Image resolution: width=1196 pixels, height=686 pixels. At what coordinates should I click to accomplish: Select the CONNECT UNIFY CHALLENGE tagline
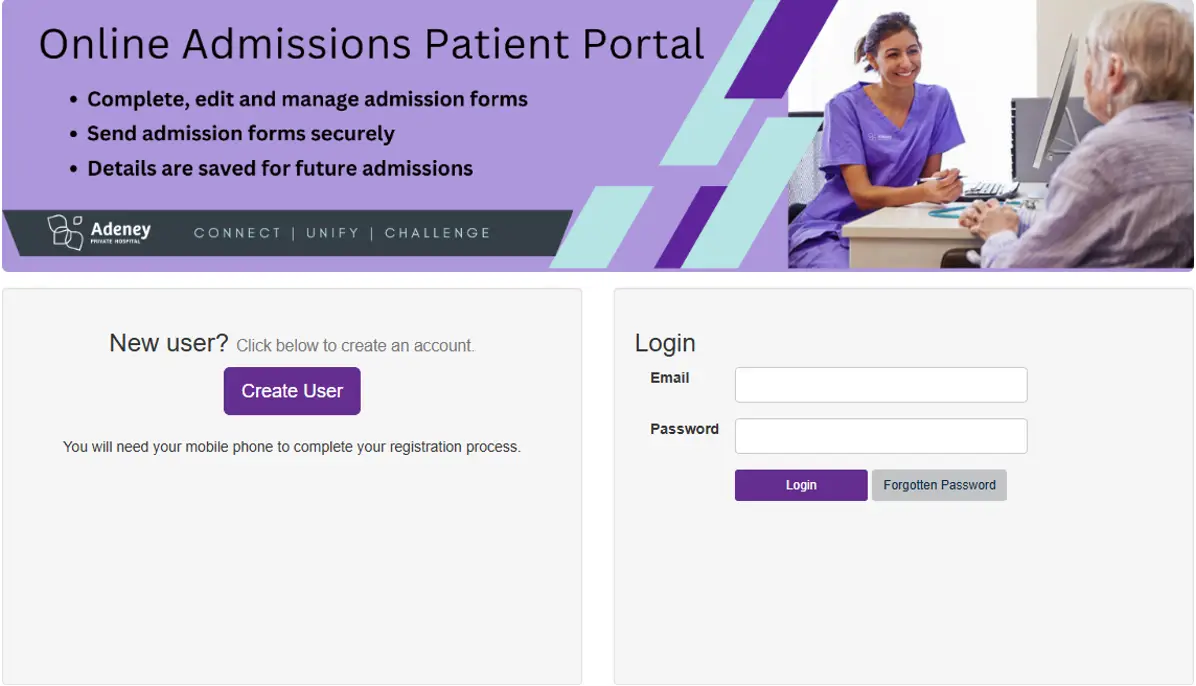(x=340, y=232)
